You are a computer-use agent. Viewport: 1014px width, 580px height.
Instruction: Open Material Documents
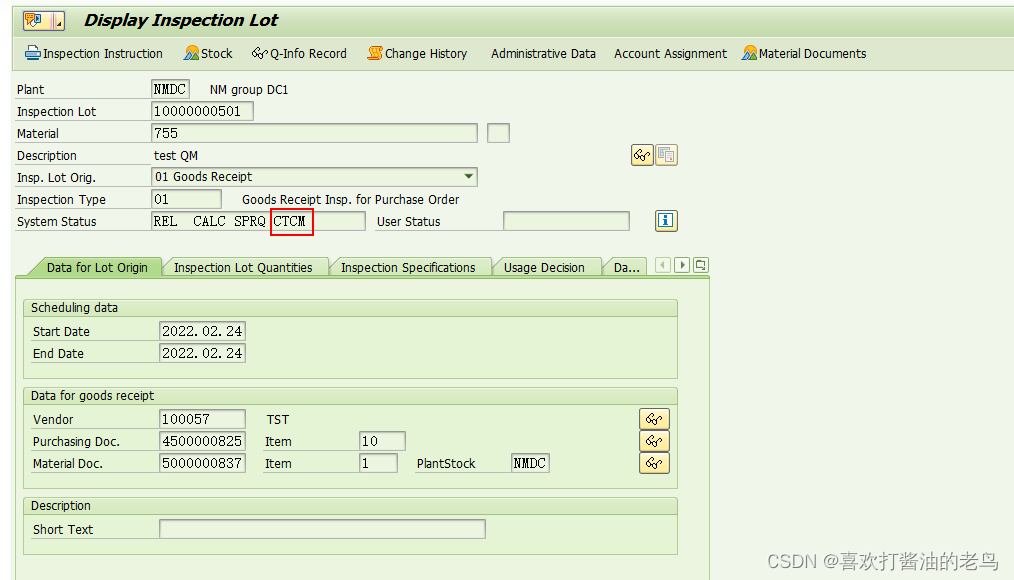click(804, 53)
